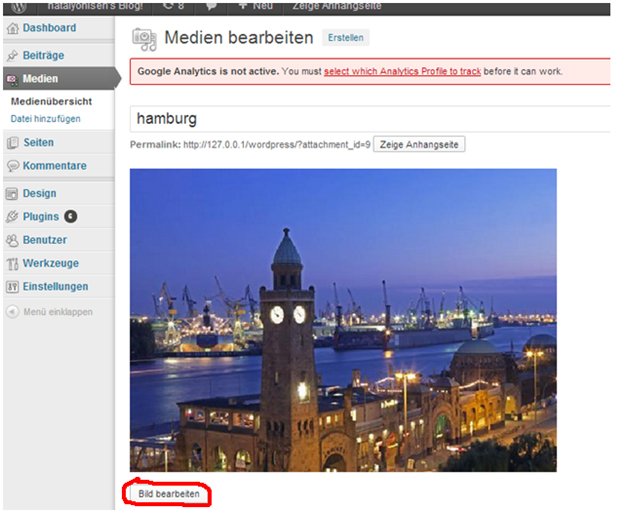The image size is (627, 514).
Task: Click the hamburg title input field
Action: (370, 119)
